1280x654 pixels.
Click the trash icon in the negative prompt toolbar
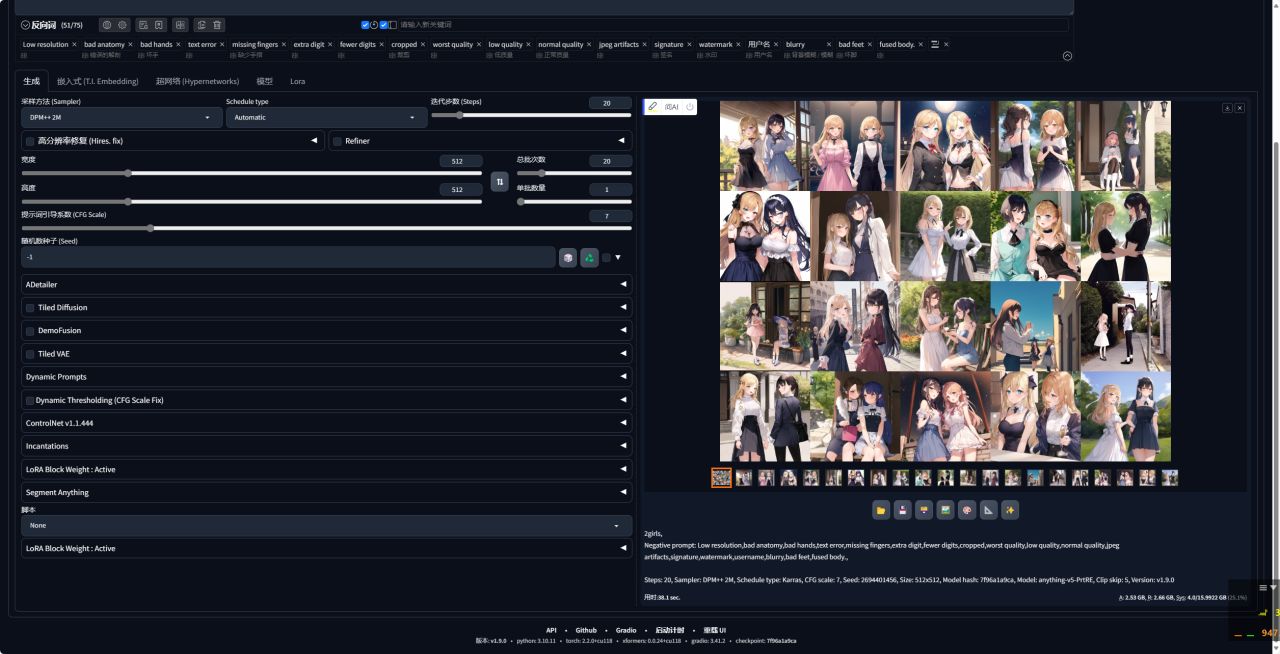click(218, 24)
